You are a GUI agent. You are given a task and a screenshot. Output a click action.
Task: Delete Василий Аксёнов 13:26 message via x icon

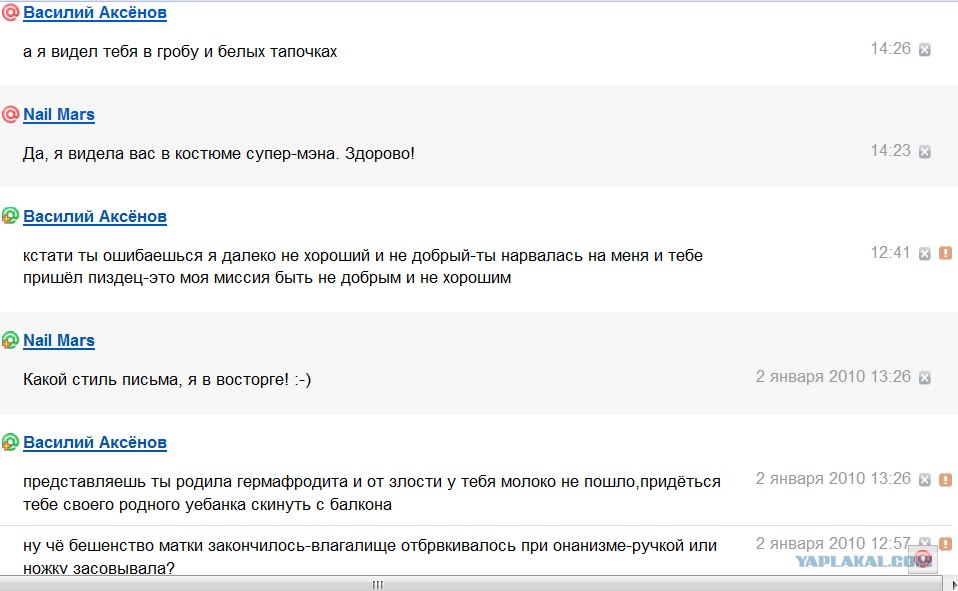pos(925,480)
